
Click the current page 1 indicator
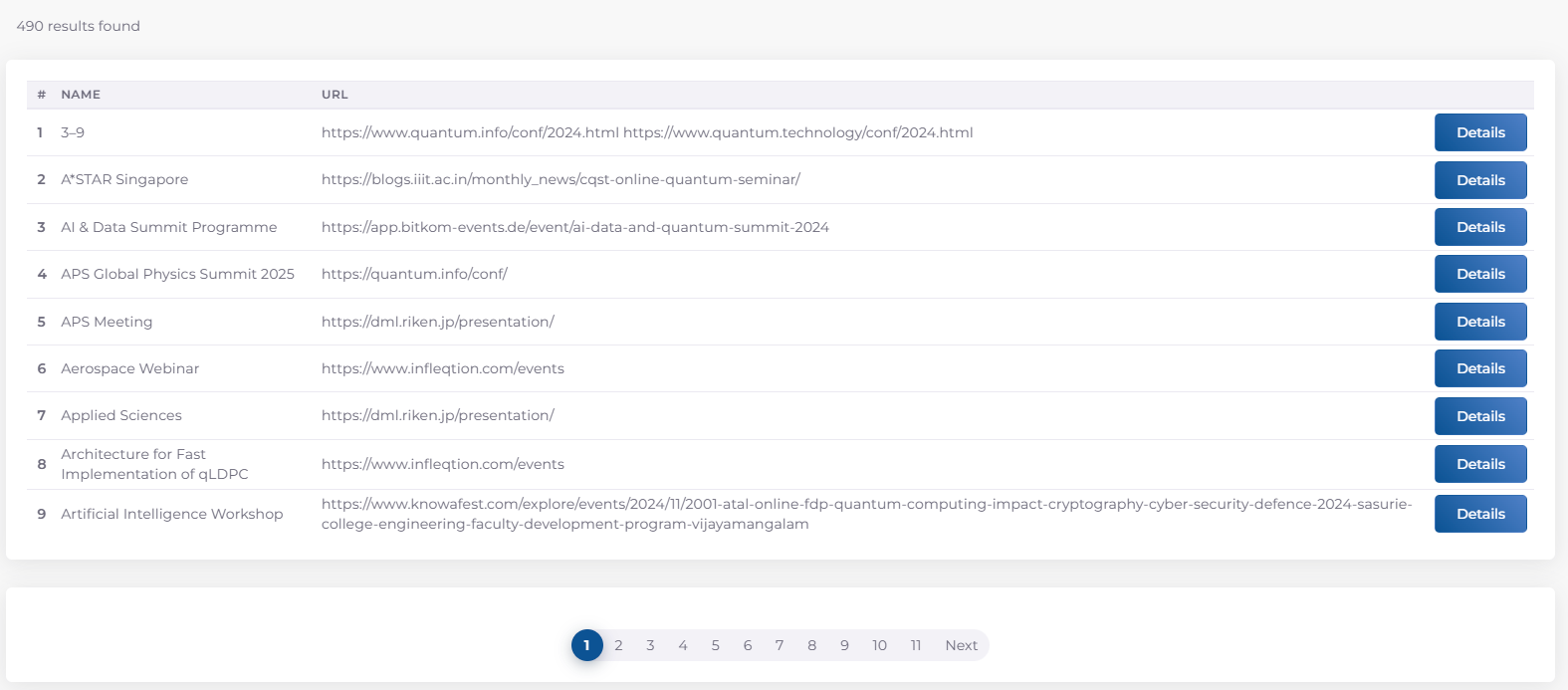click(586, 645)
